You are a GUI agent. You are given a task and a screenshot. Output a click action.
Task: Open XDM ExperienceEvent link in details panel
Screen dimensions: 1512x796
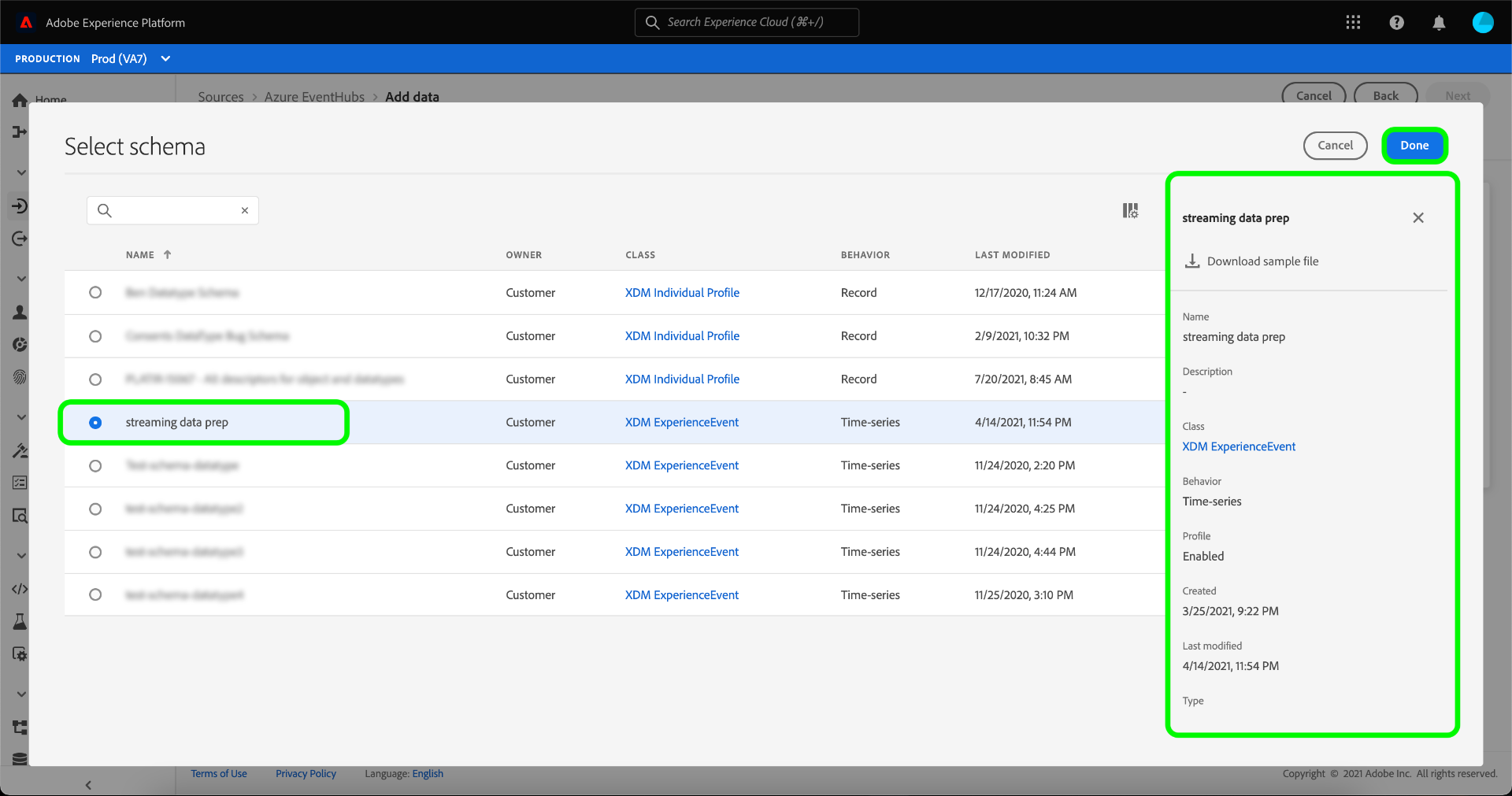pos(1238,446)
